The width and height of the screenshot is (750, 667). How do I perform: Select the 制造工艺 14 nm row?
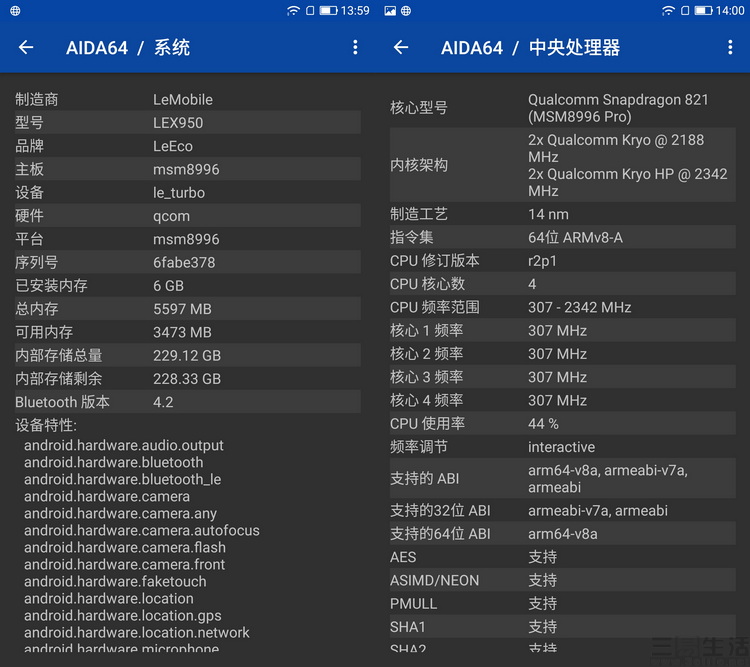[x=561, y=214]
